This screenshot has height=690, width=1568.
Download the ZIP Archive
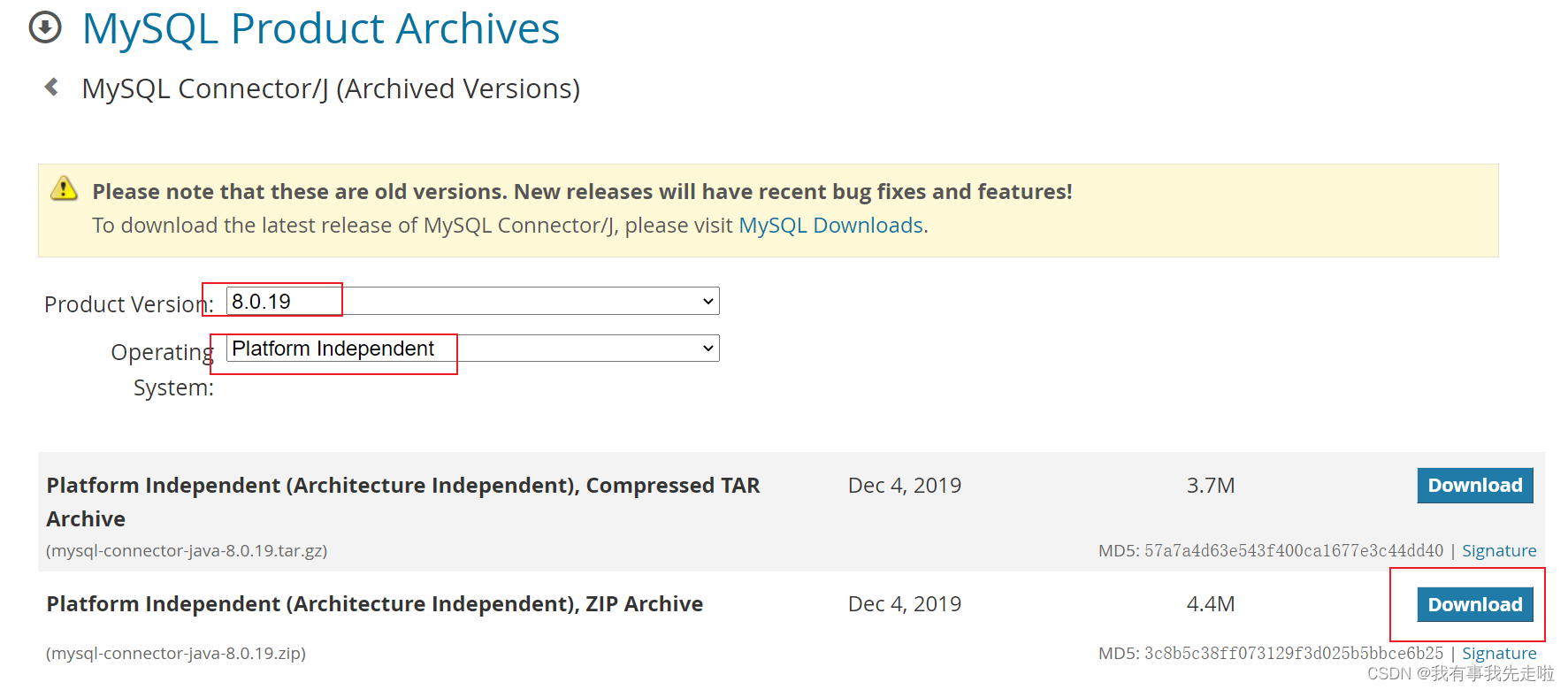(1474, 604)
